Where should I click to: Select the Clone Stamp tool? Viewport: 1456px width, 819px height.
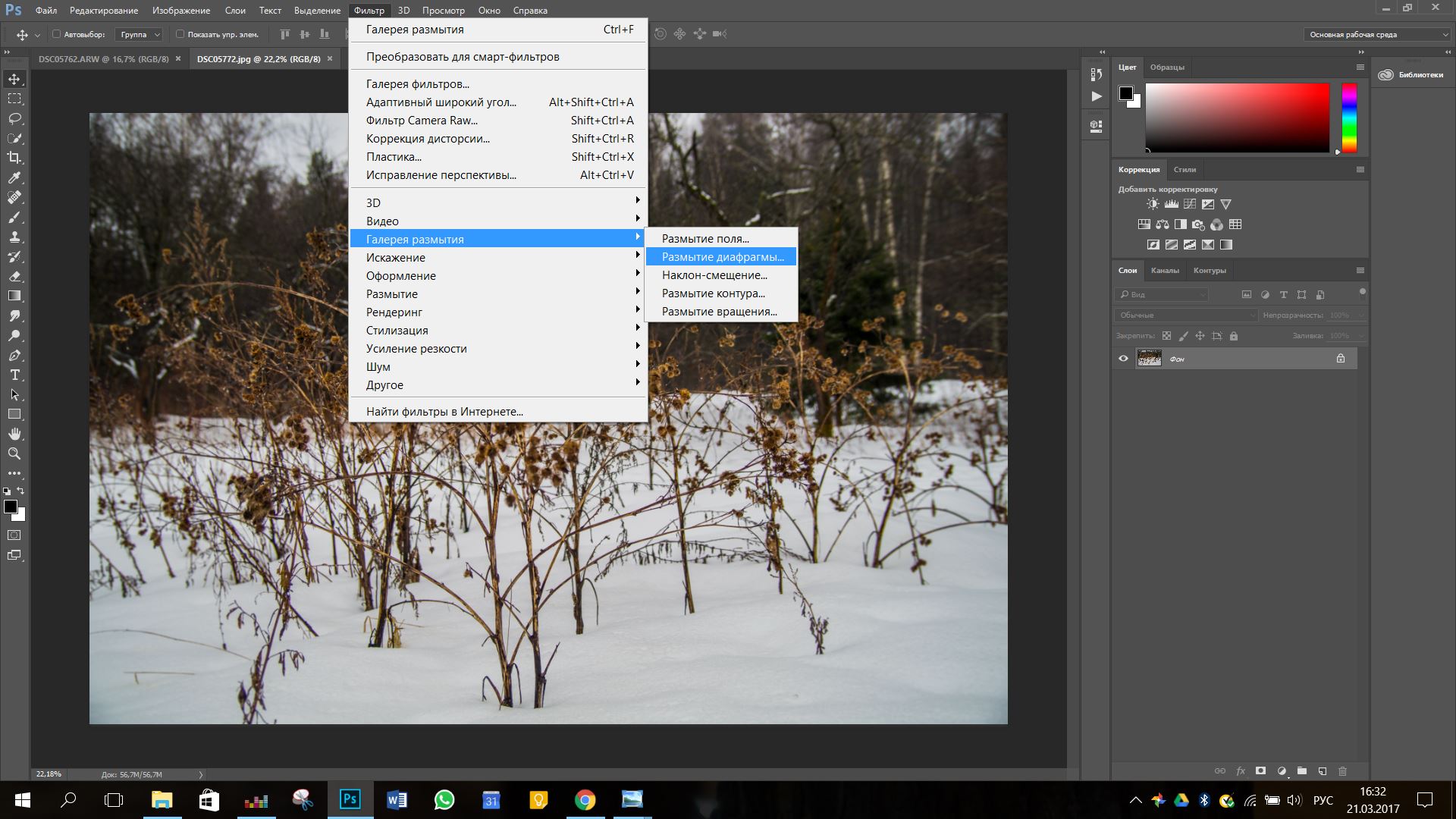14,237
